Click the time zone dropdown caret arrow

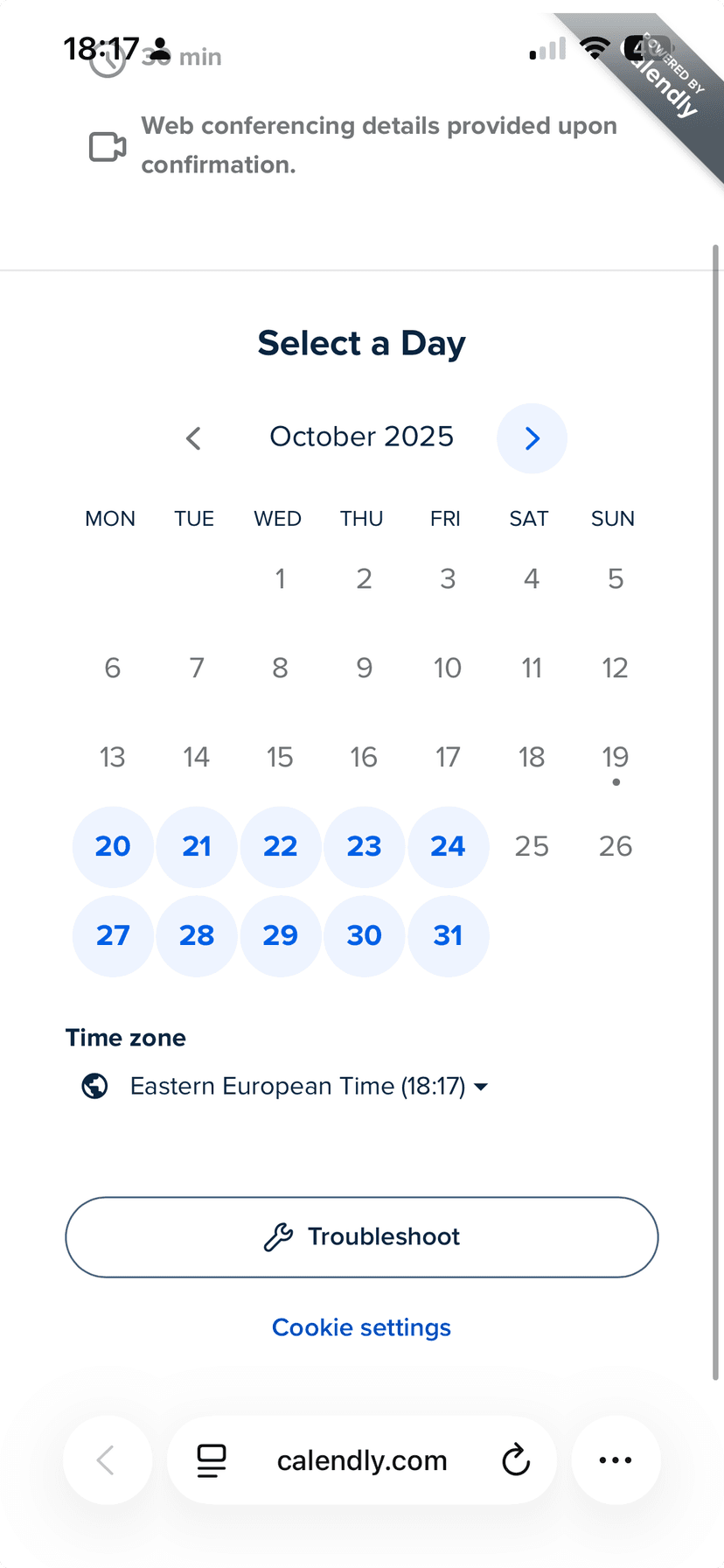click(481, 1087)
